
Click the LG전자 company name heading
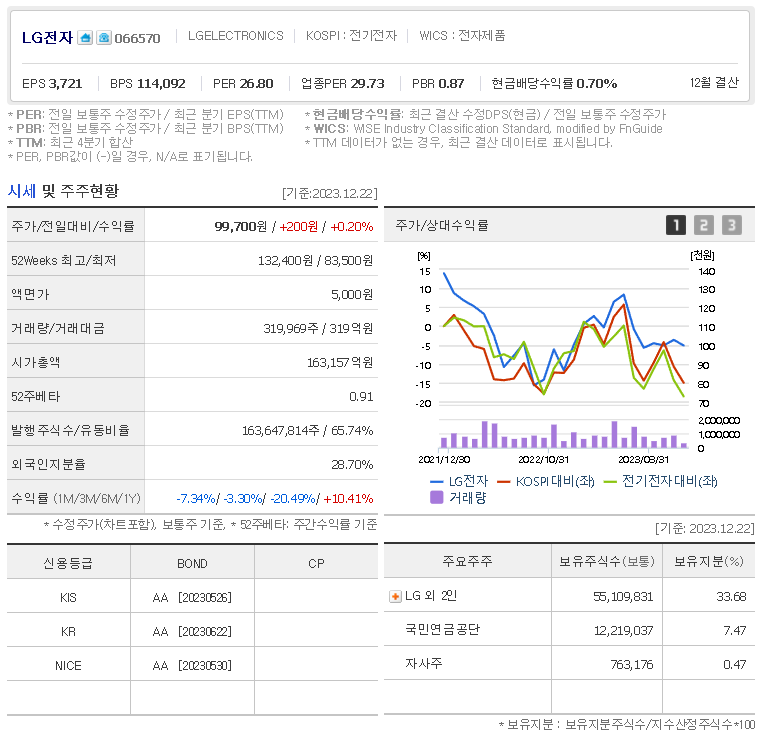point(47,38)
